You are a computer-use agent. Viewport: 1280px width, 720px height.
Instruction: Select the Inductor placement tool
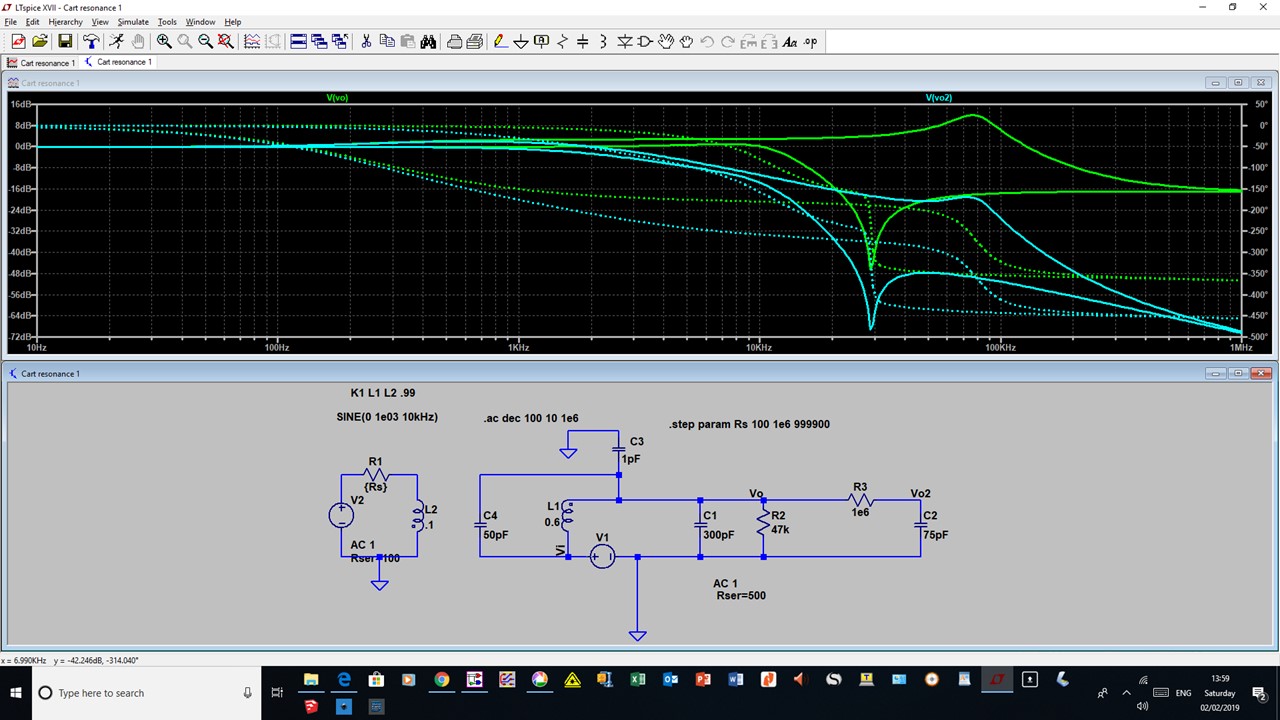click(603, 41)
